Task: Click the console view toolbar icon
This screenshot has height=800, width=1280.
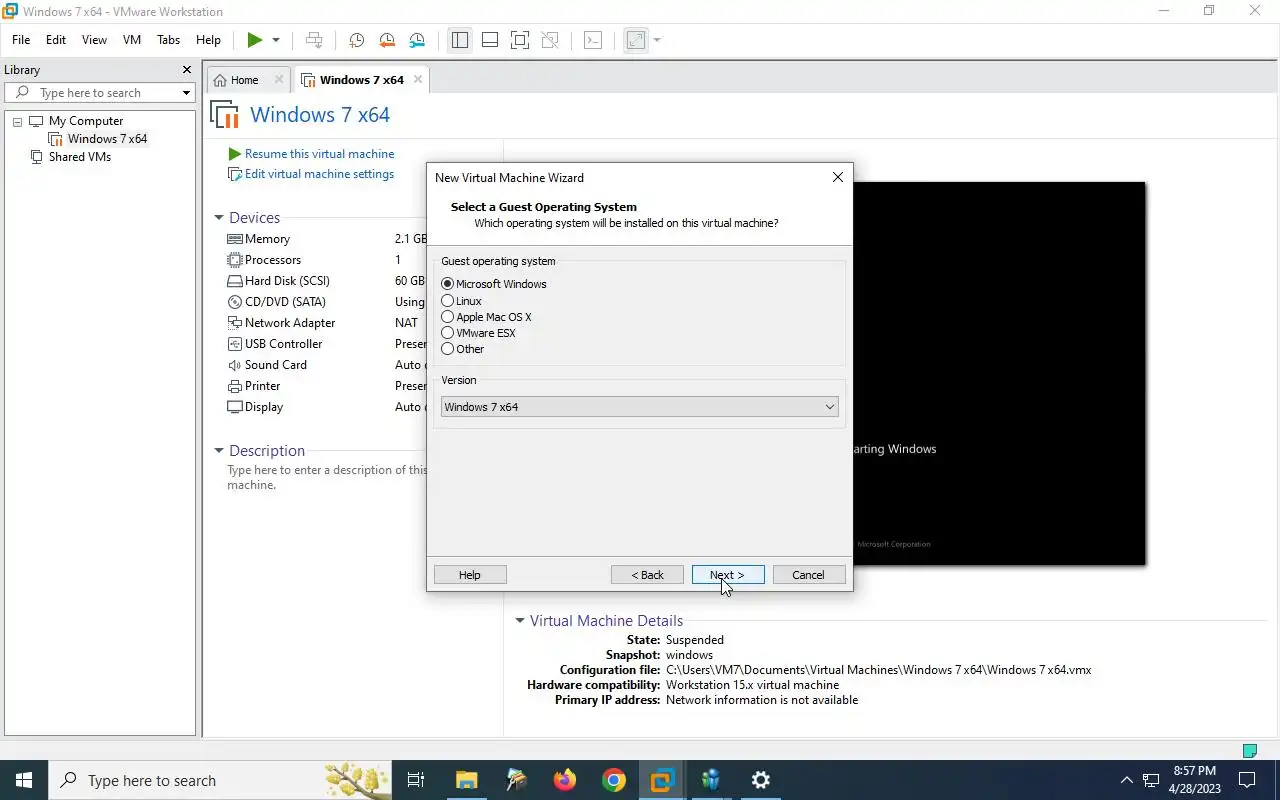Action: click(x=593, y=40)
